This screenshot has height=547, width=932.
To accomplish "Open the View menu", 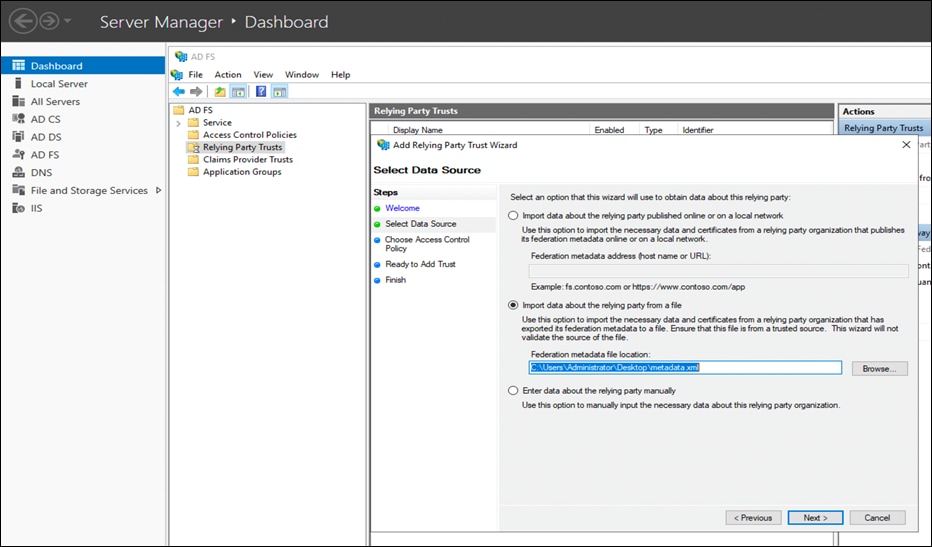I will [263, 75].
